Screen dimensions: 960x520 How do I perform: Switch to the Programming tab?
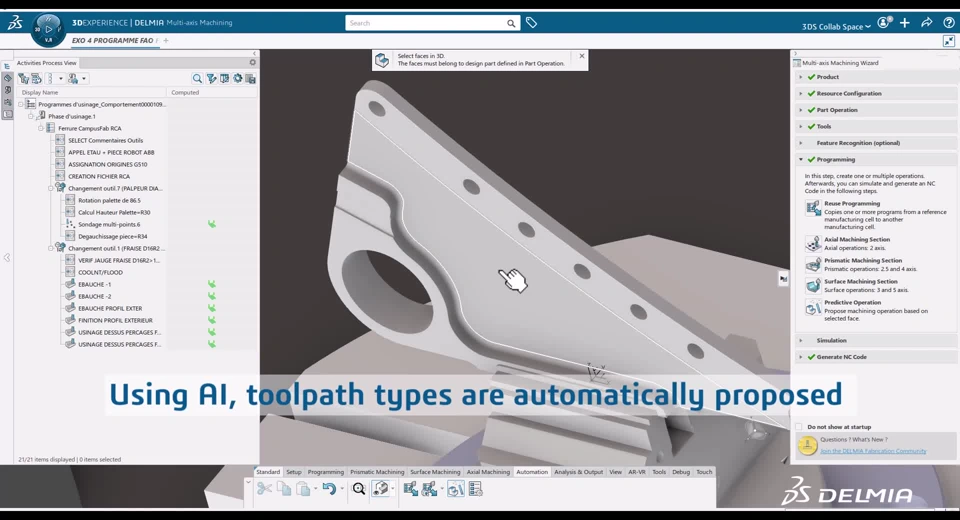326,472
